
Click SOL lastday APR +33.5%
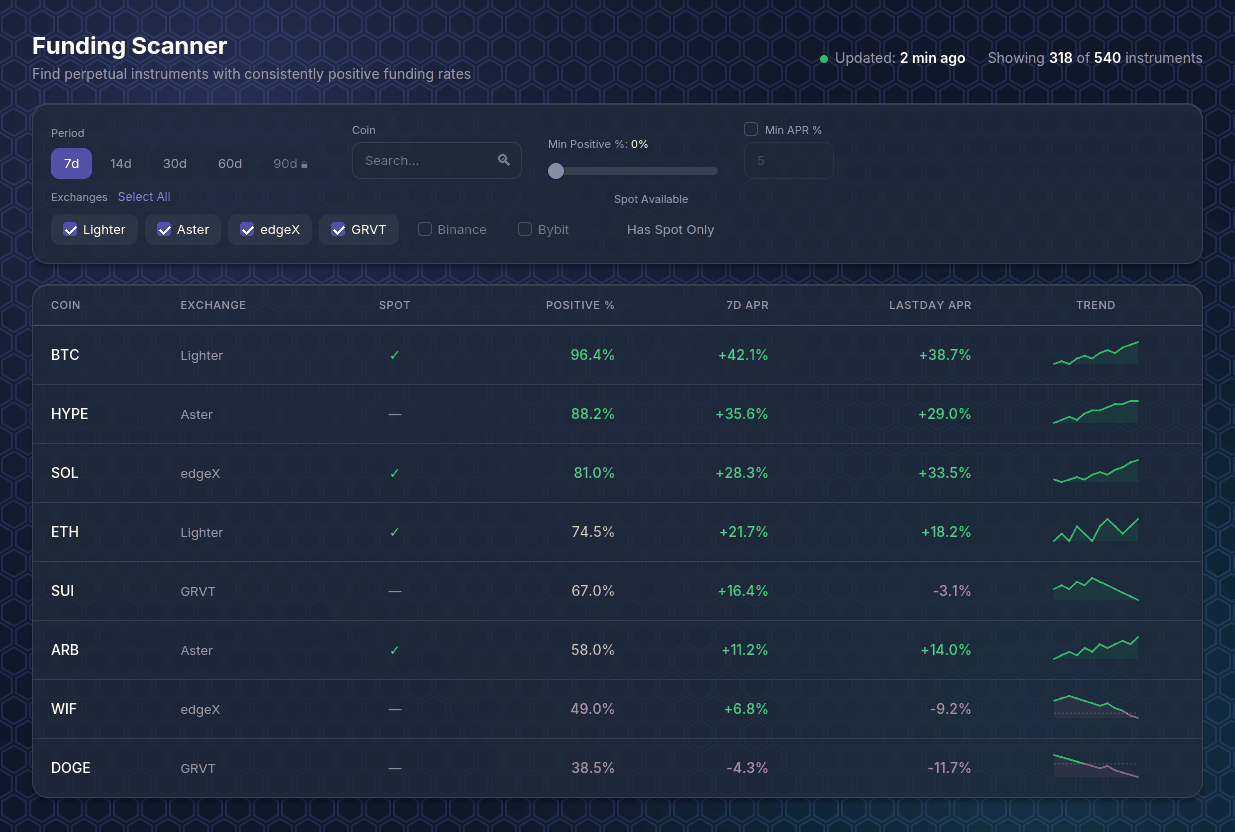click(945, 473)
